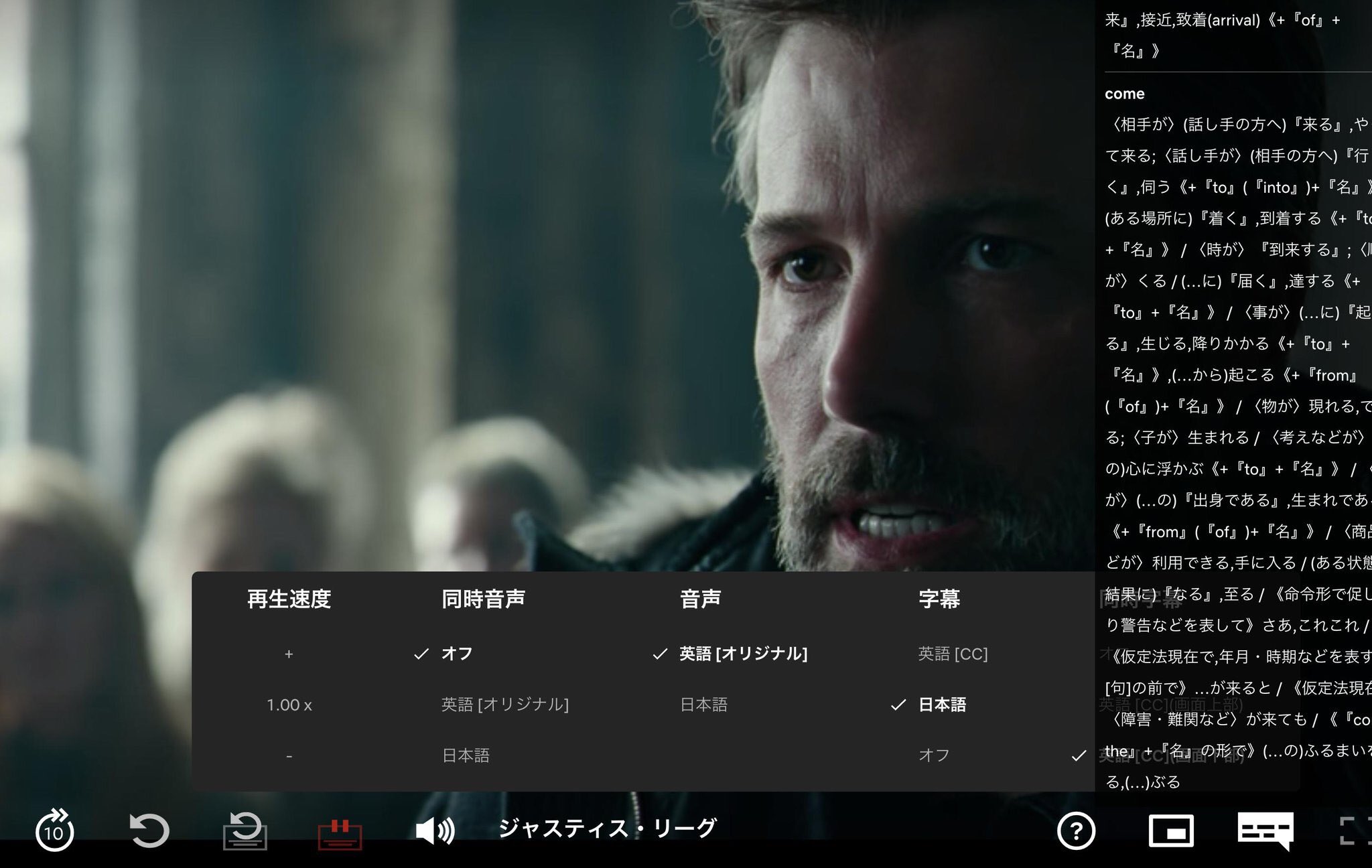Image resolution: width=1372 pixels, height=868 pixels.
Task: Select 日本語 under 音声
Action: [x=703, y=705]
